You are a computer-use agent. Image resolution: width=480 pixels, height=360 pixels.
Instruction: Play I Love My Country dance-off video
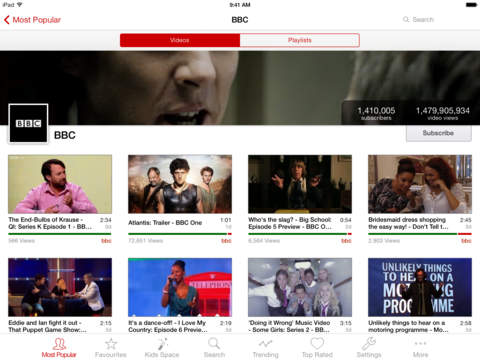180,287
